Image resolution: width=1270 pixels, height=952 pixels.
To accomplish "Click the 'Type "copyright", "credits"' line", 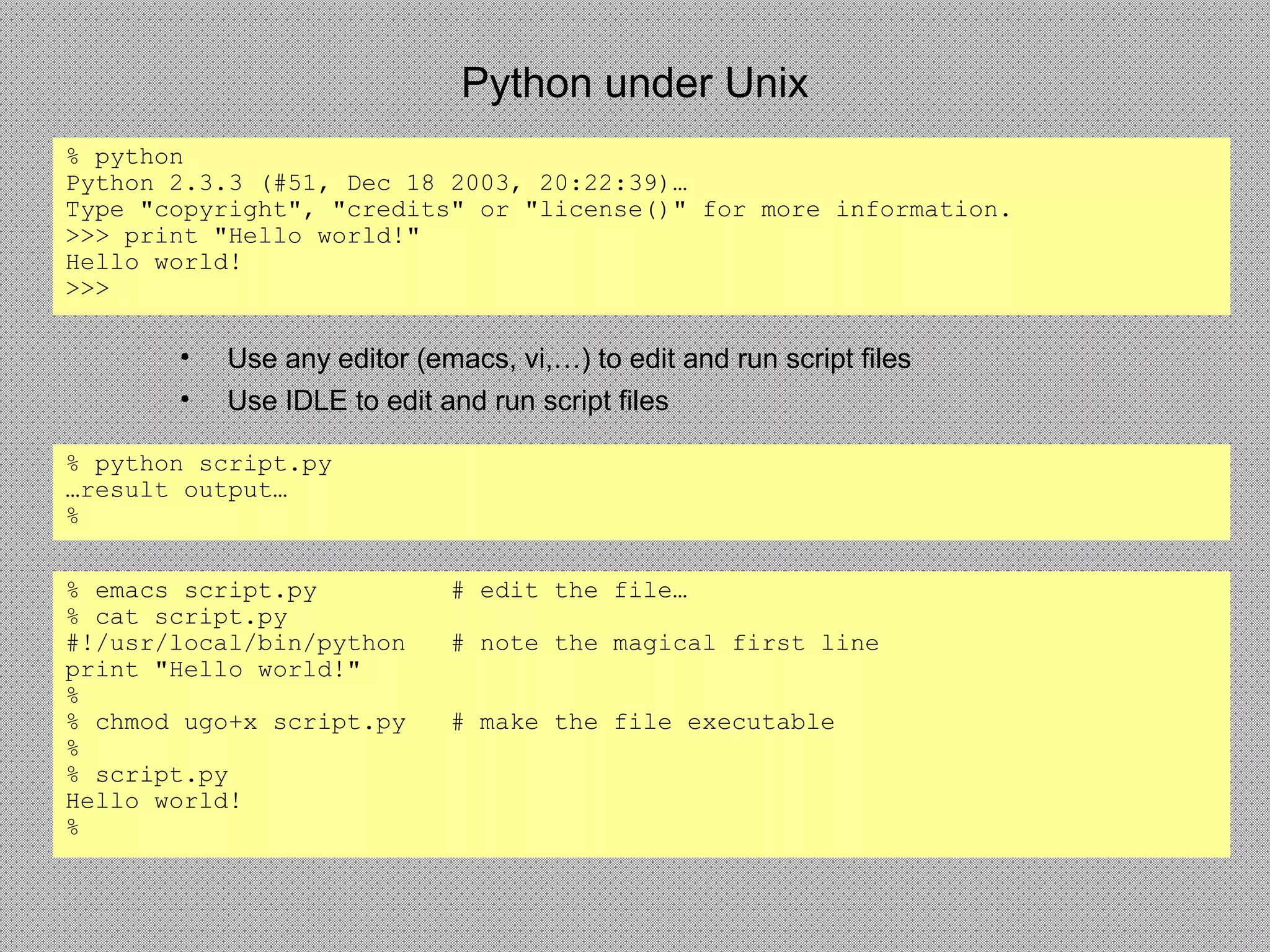I will click(539, 209).
